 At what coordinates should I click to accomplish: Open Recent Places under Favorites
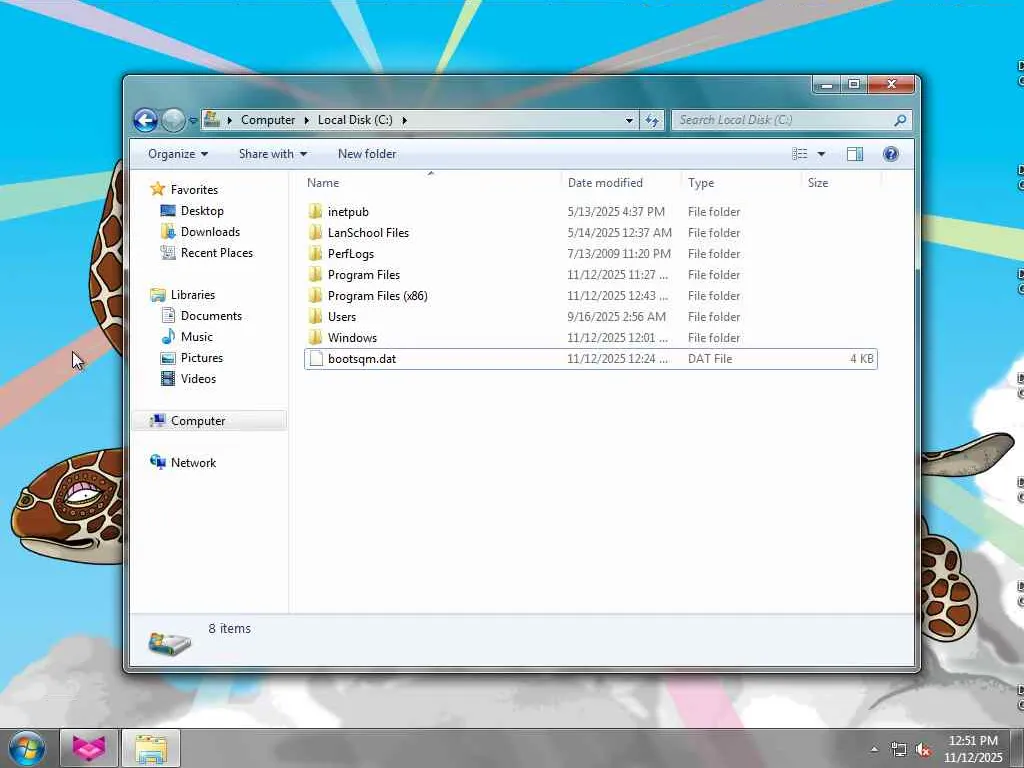217,253
